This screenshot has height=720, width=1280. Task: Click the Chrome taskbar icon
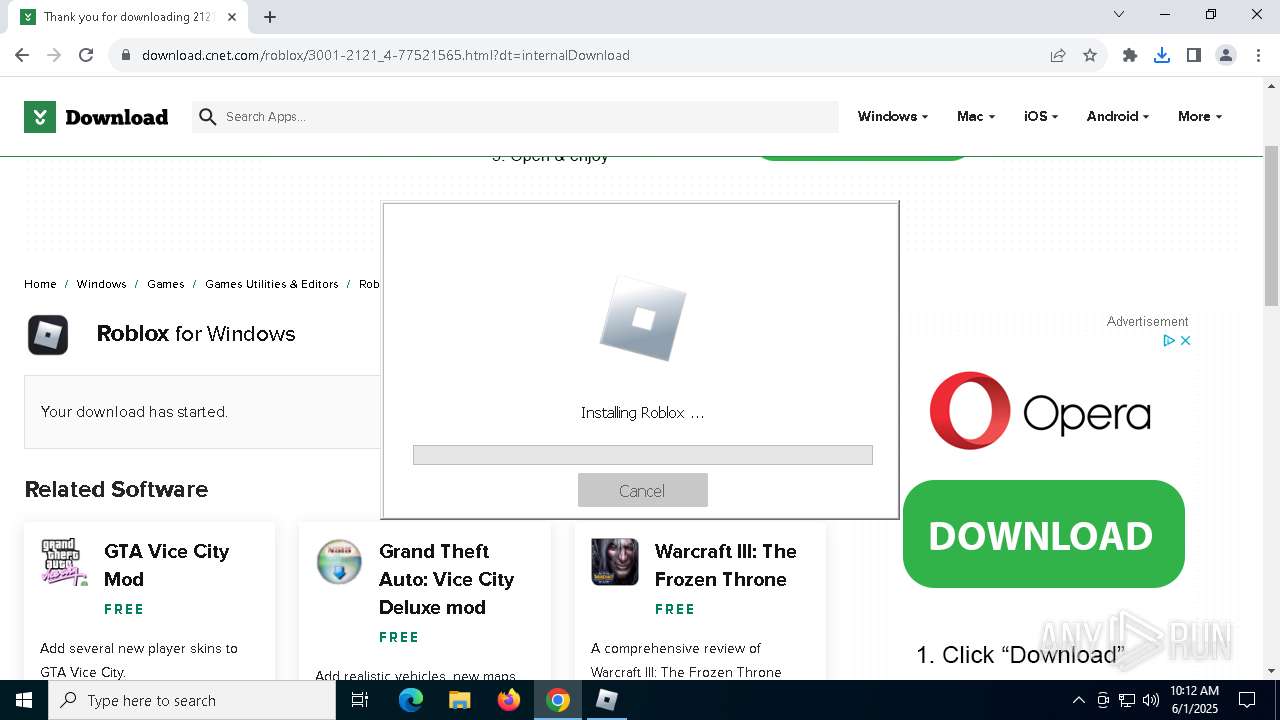coord(558,700)
